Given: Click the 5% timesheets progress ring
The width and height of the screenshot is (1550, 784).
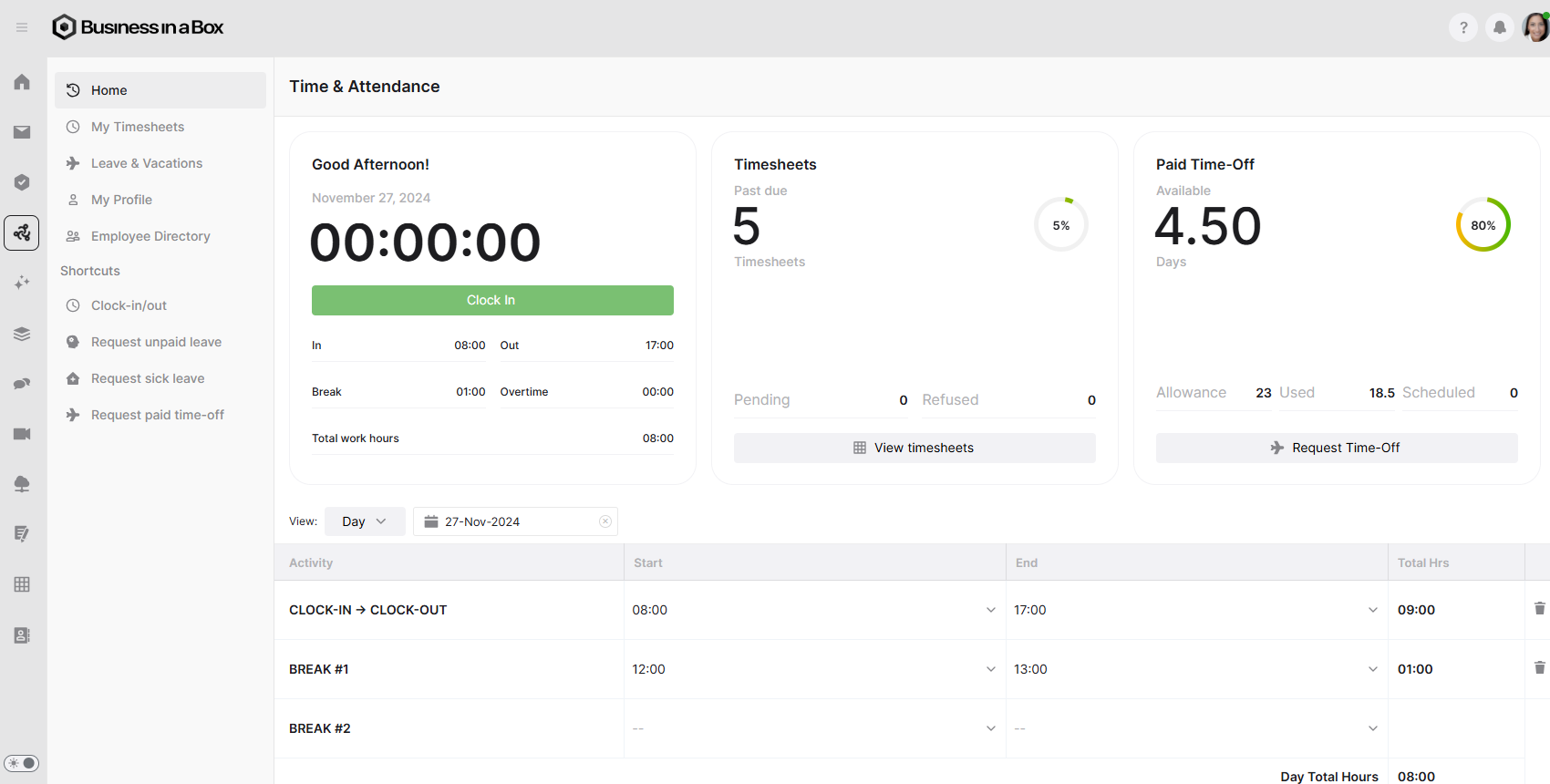Looking at the screenshot, I should pos(1061,225).
